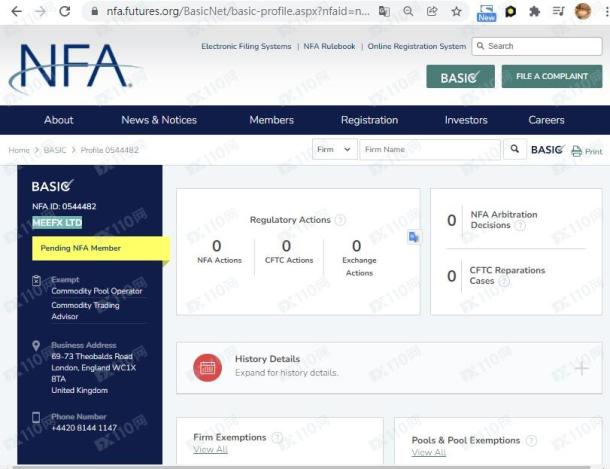
Task: Bookmark this page with the star icon
Action: pos(456,11)
